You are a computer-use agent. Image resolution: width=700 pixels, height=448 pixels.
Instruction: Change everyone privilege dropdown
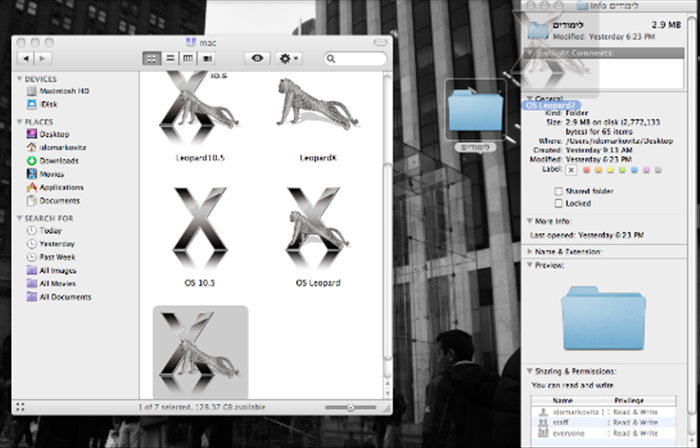(633, 434)
